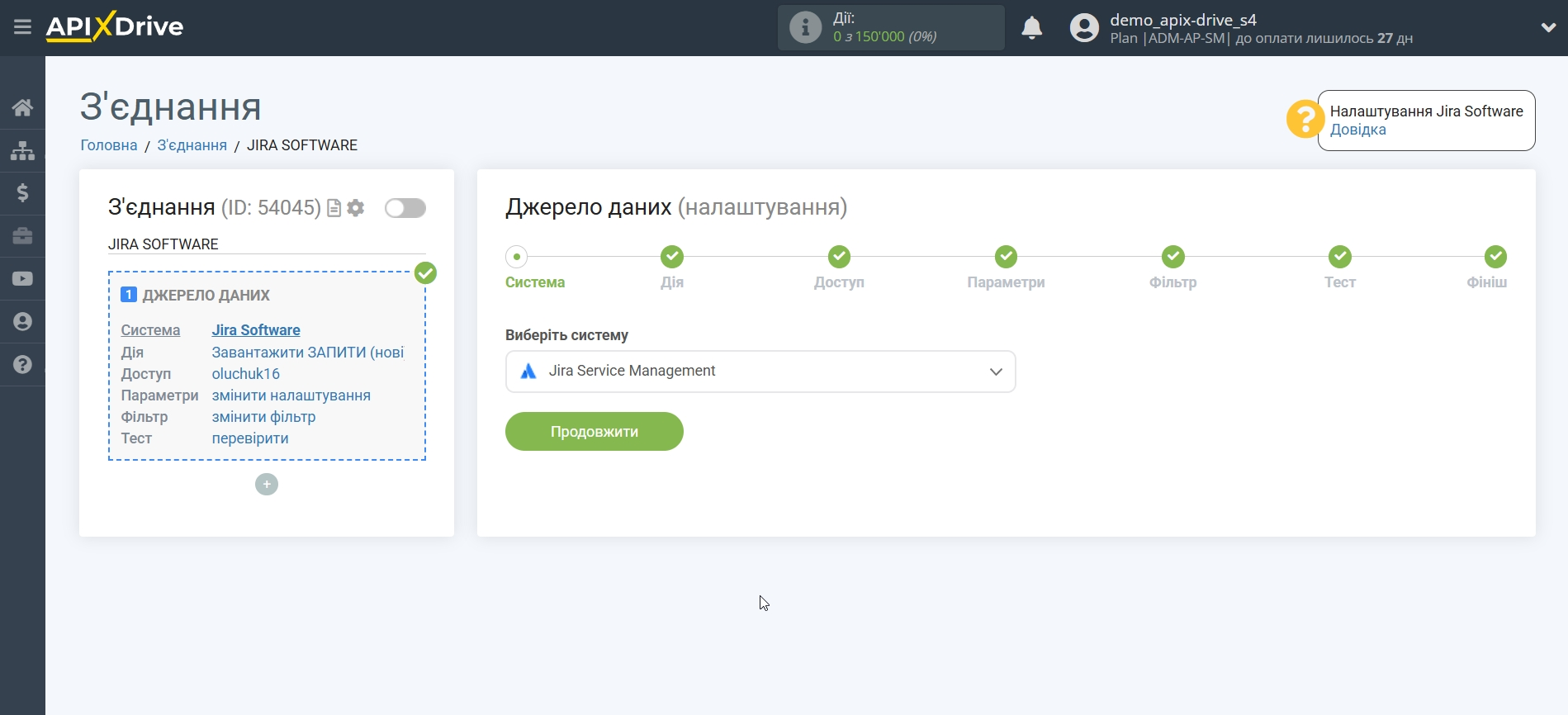The width and height of the screenshot is (1568, 715).
Task: Click змінити фільтр link
Action: click(264, 417)
